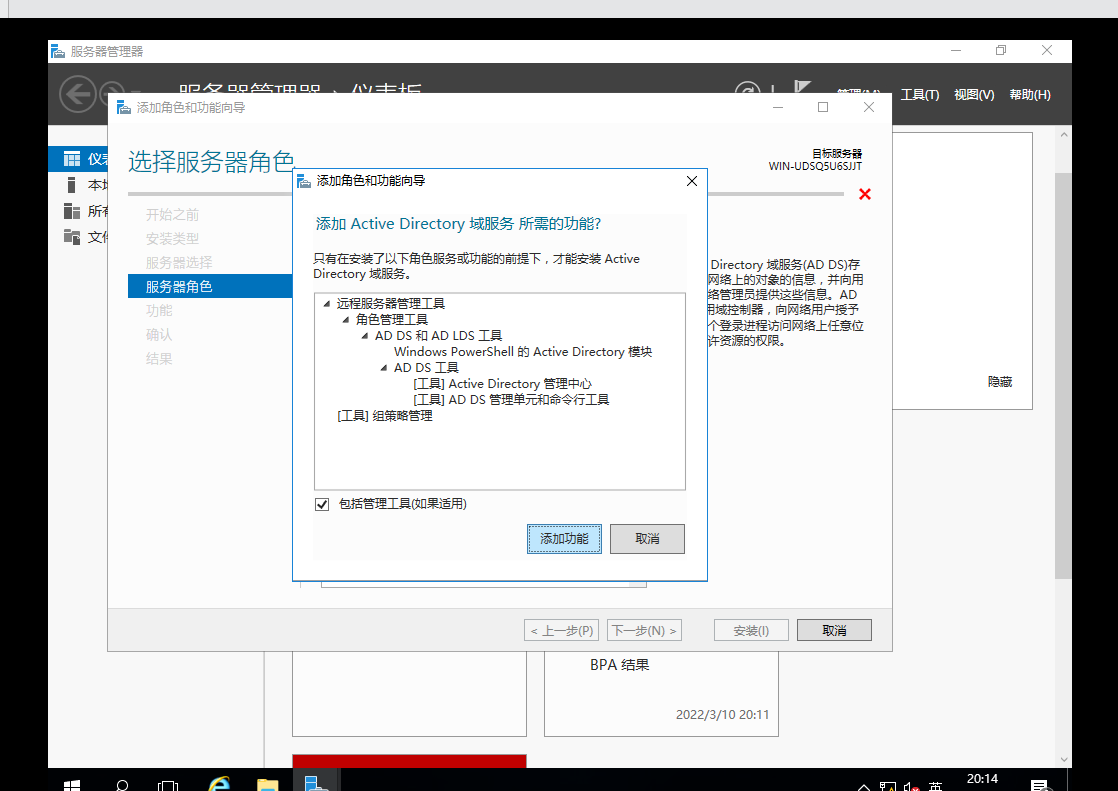Screen dimensions: 1118x791
Task: Click the 安装(I) button
Action: (751, 631)
